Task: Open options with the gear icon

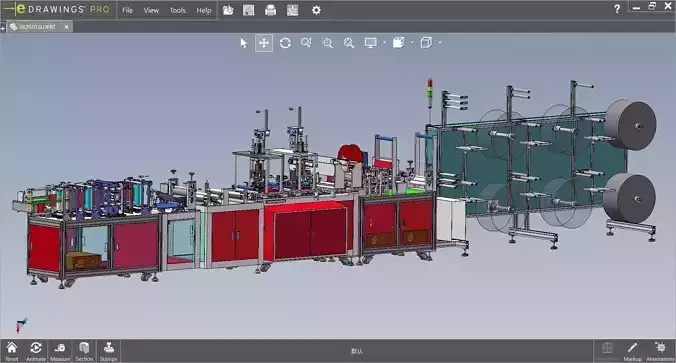Action: coord(316,10)
